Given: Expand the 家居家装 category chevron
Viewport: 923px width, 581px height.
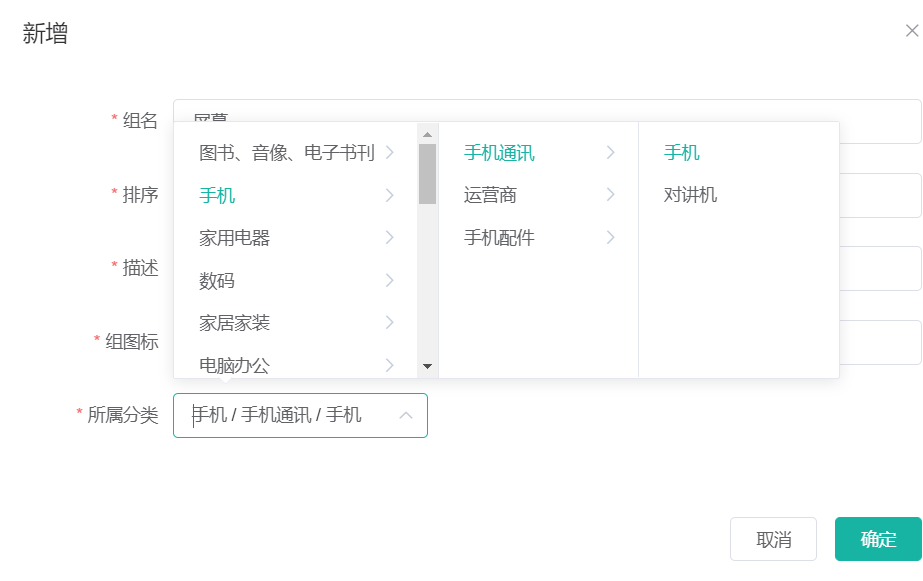Looking at the screenshot, I should pyautogui.click(x=389, y=323).
